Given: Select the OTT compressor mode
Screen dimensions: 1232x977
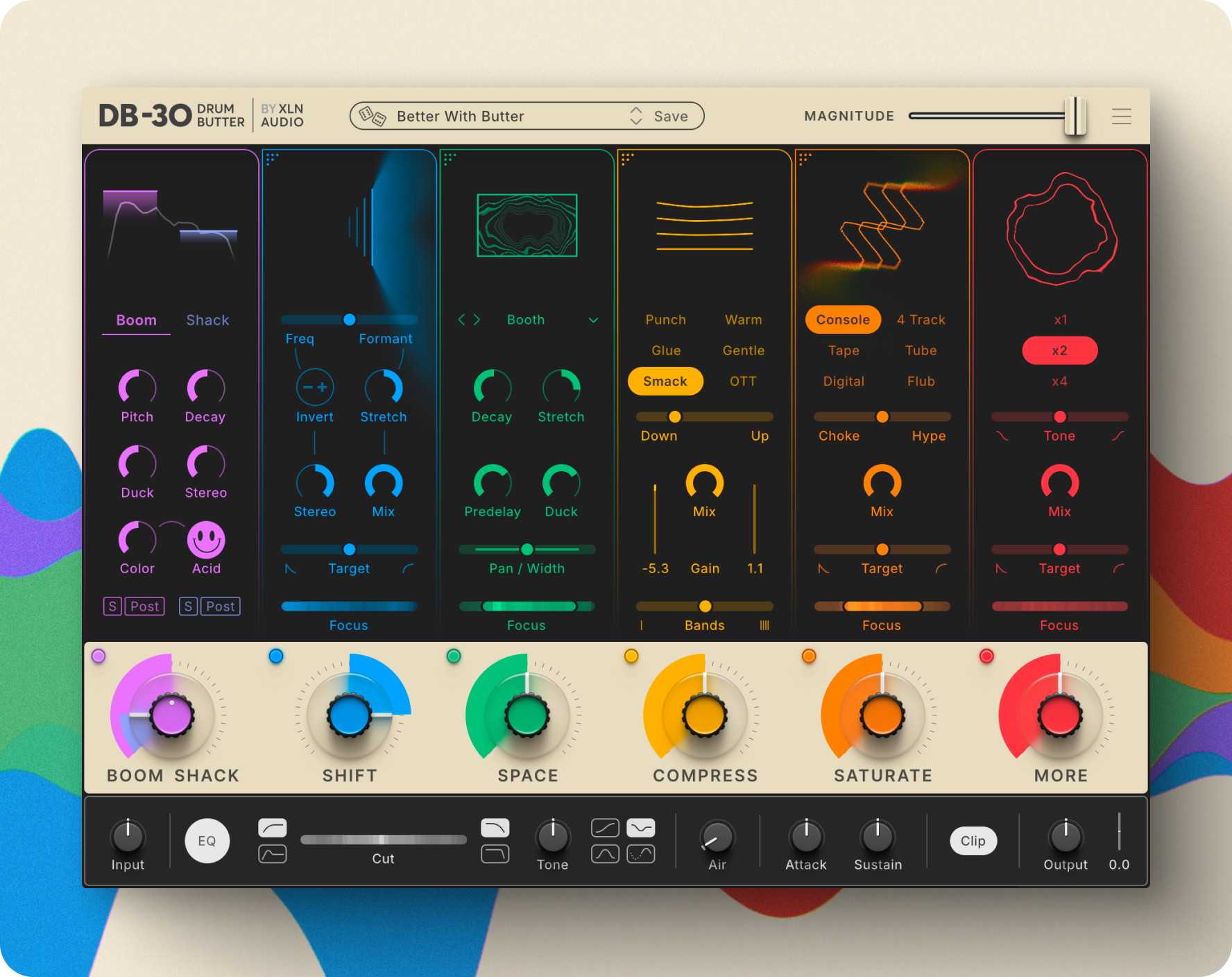Looking at the screenshot, I should coord(743,381).
